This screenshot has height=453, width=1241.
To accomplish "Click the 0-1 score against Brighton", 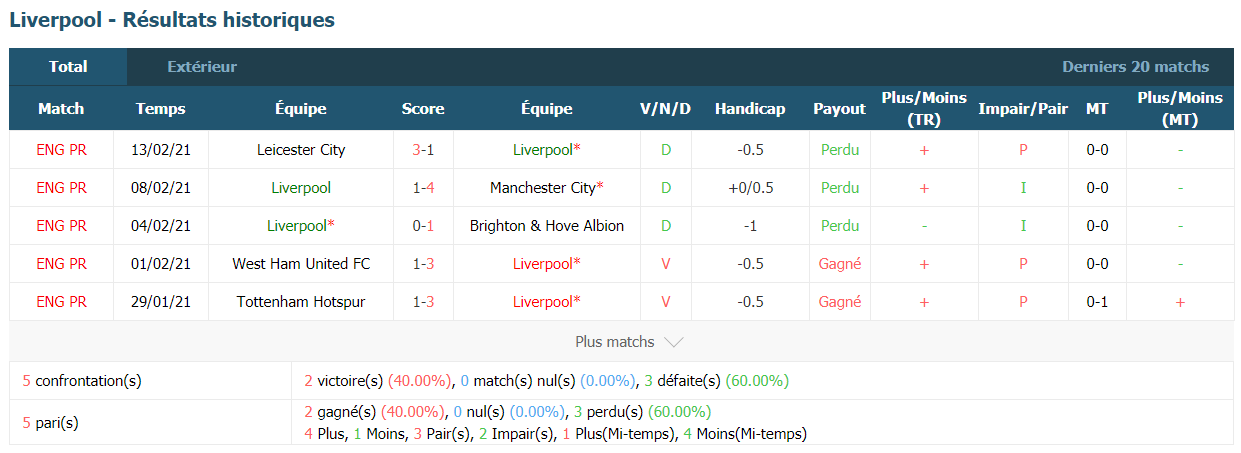I will tap(423, 226).
